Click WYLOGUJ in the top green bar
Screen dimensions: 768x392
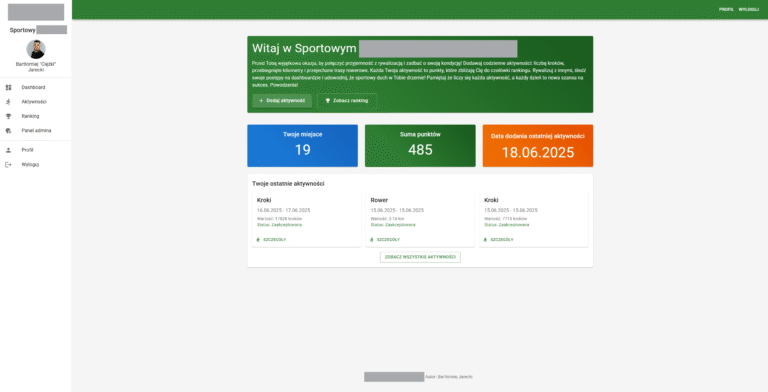coord(749,9)
